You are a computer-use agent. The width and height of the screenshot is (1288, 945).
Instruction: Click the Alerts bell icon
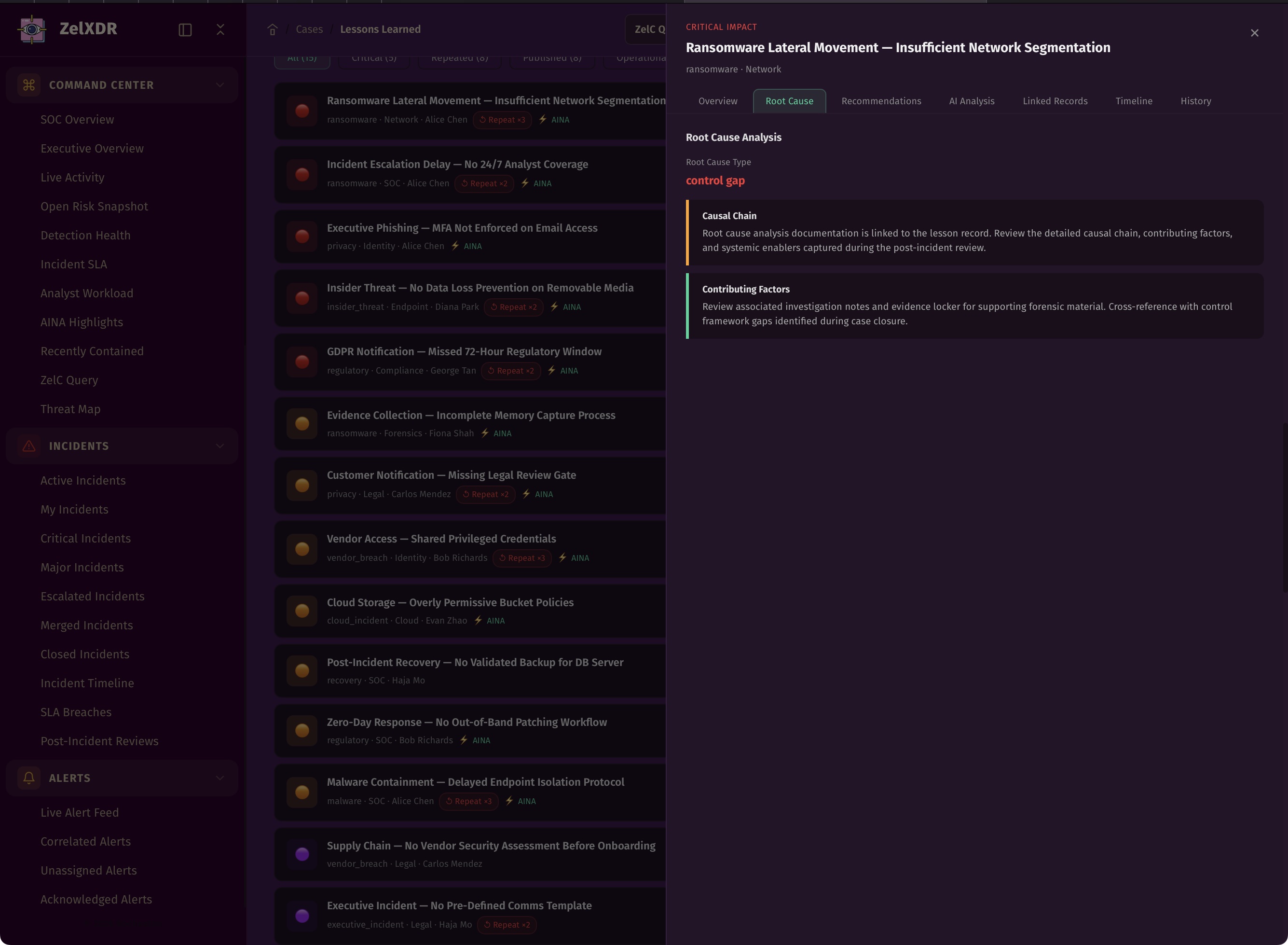click(x=28, y=778)
